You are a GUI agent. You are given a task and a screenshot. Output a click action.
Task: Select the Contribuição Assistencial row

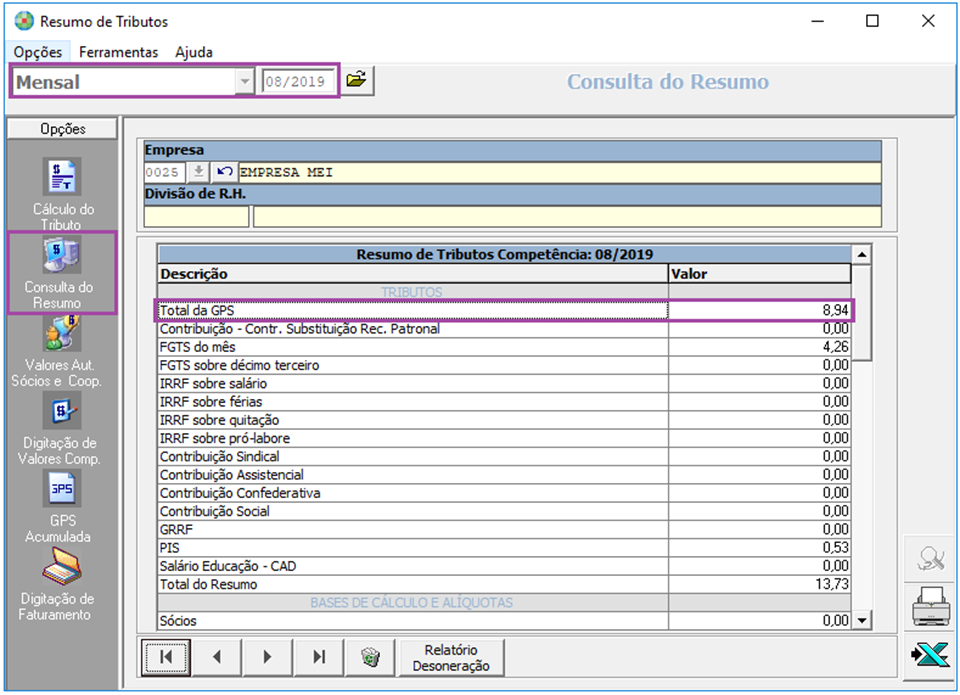point(504,475)
